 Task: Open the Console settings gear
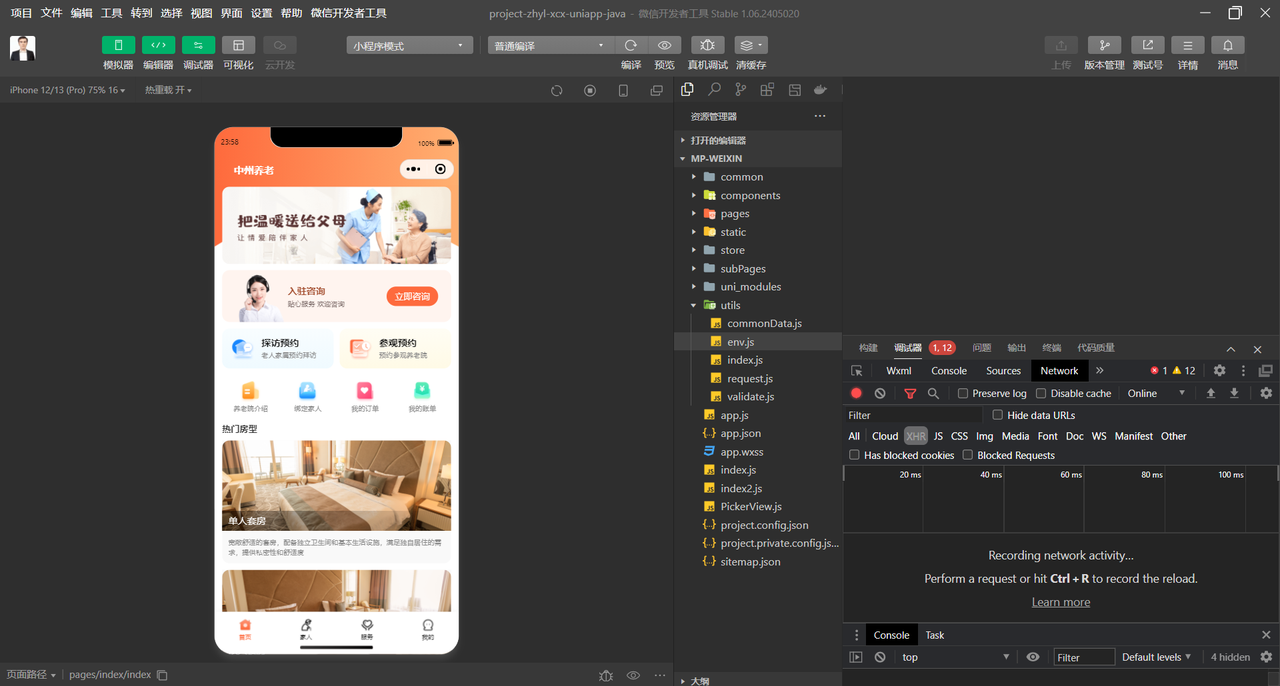coord(1266,657)
